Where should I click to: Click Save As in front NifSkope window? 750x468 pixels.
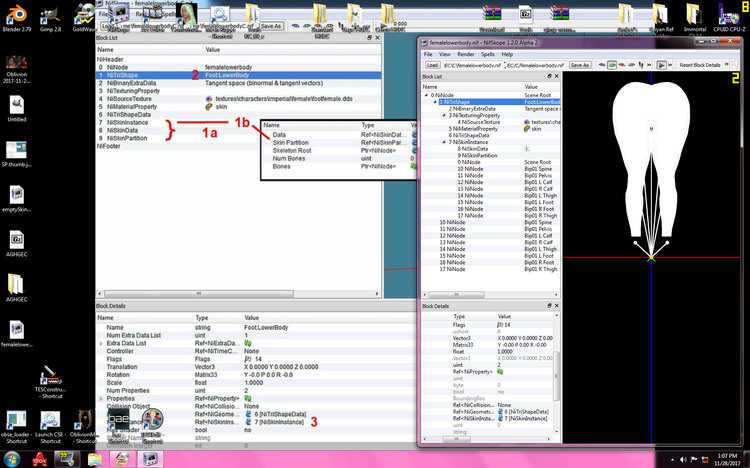(580, 65)
